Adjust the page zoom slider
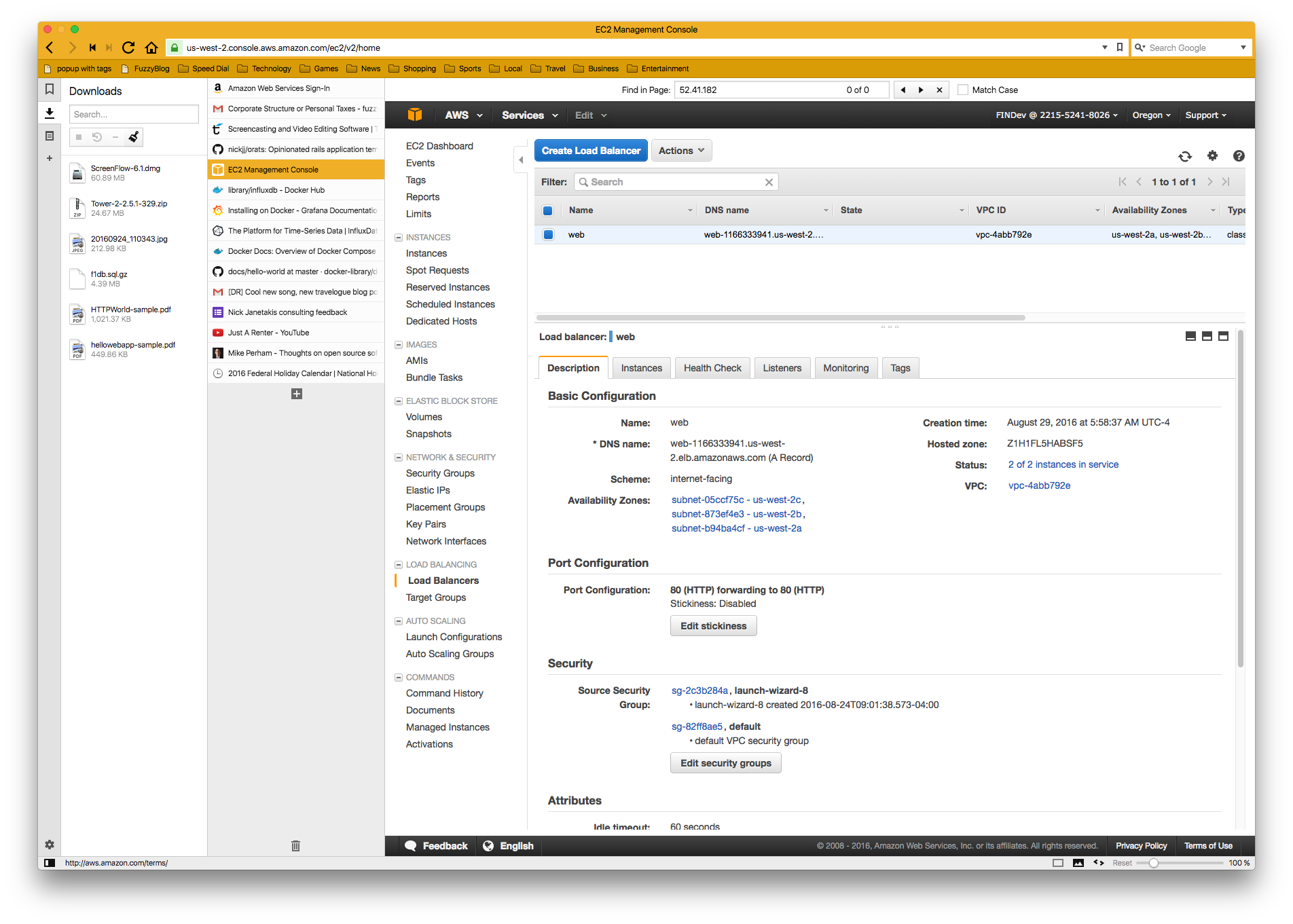The image size is (1293, 924). point(1153,863)
